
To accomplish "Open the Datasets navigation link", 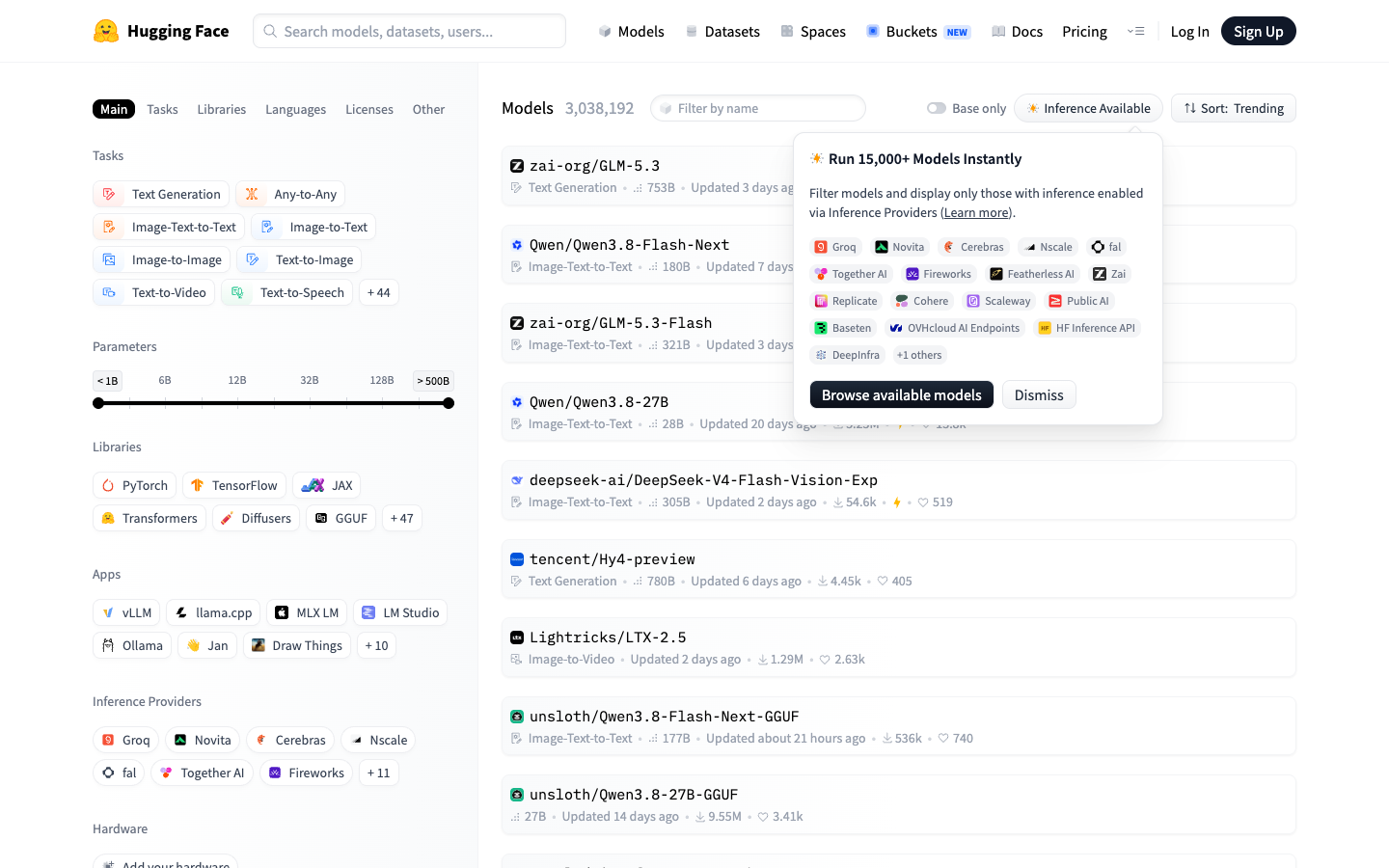I will [722, 31].
